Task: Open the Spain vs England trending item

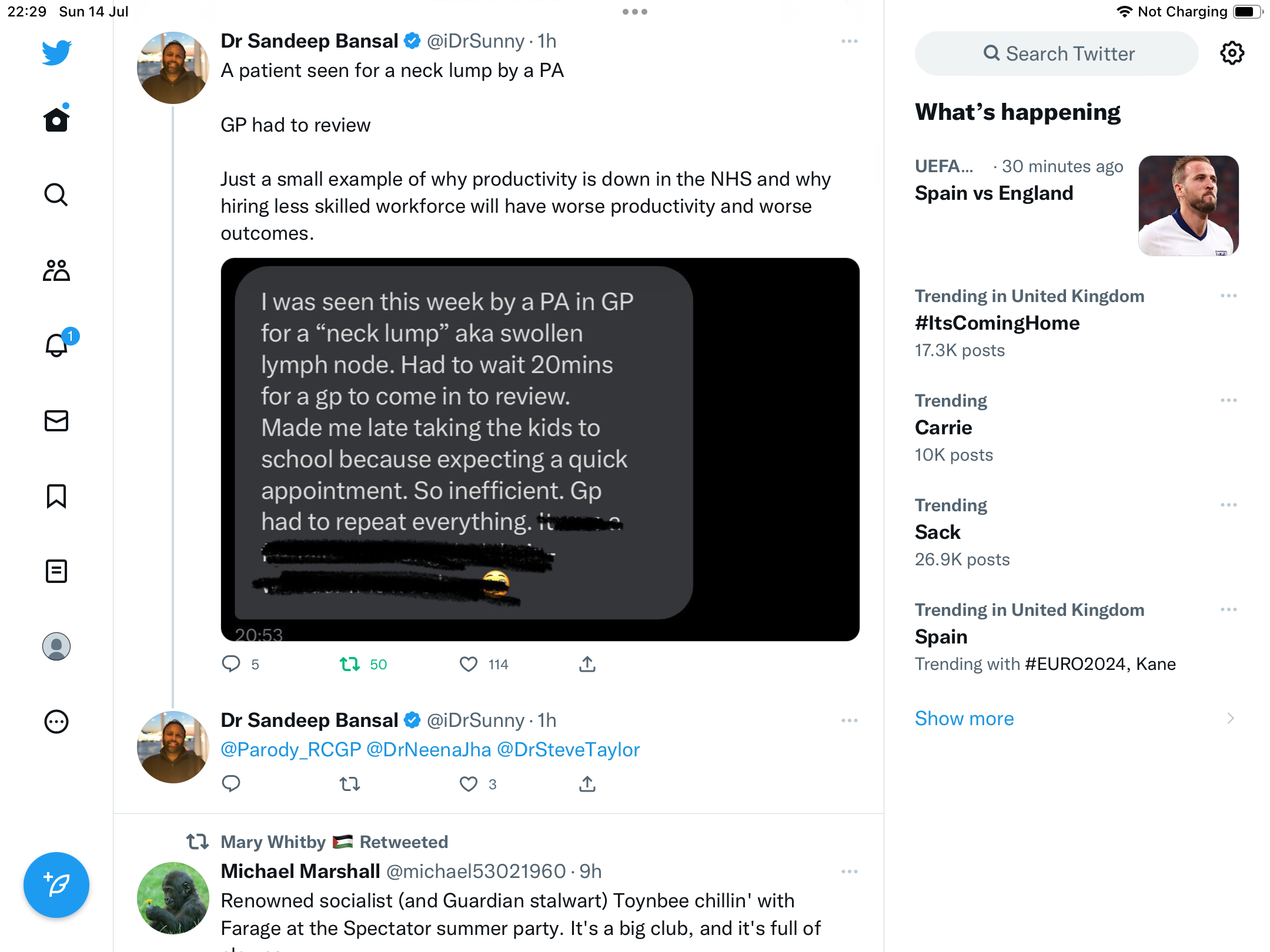Action: point(994,193)
